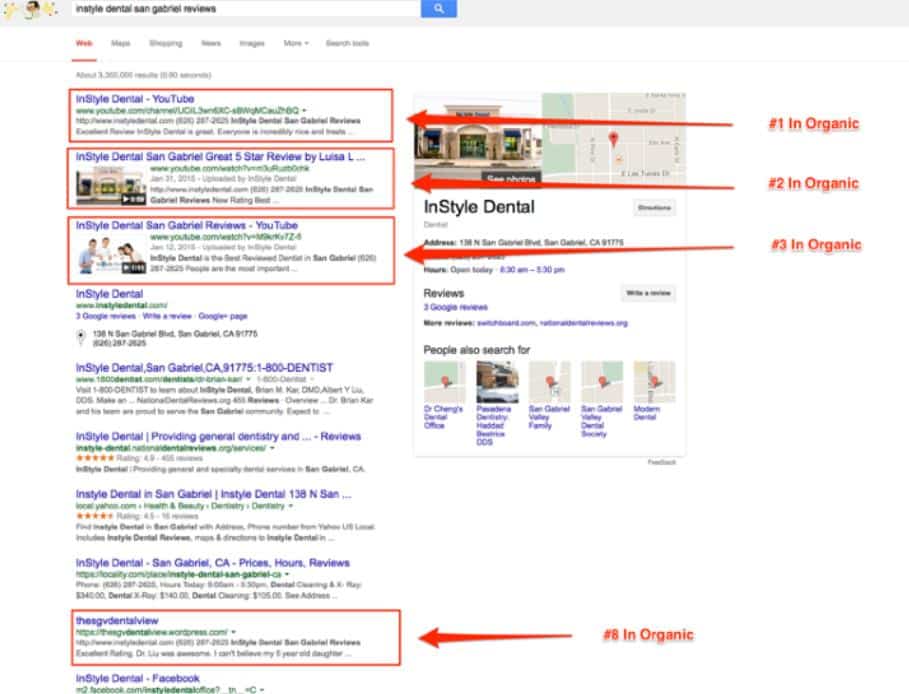This screenshot has height=694, width=909.
Task: Open the video thumbnail for the Luisa L review
Action: tap(111, 186)
